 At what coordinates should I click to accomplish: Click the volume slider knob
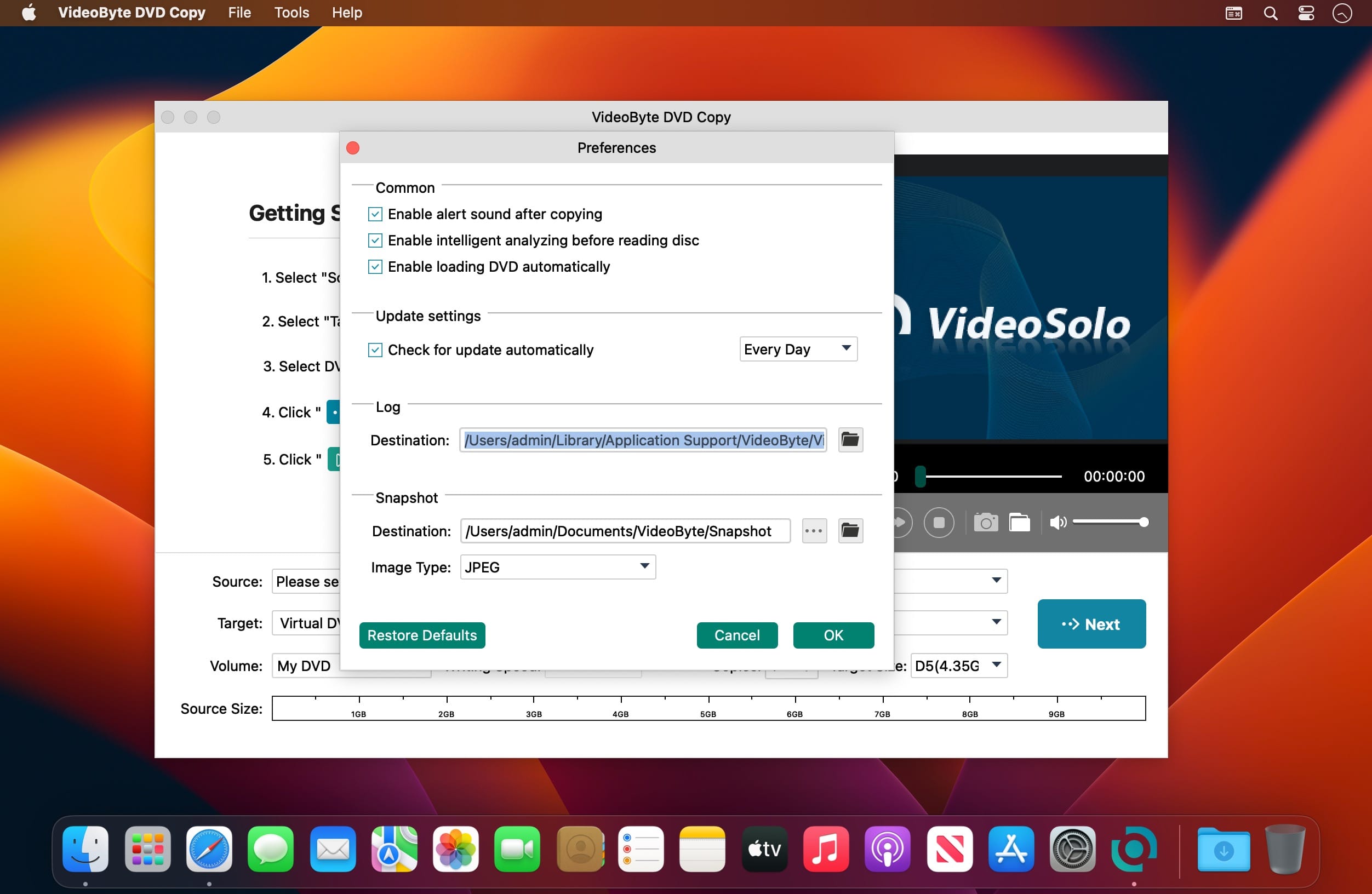pyautogui.click(x=1144, y=522)
